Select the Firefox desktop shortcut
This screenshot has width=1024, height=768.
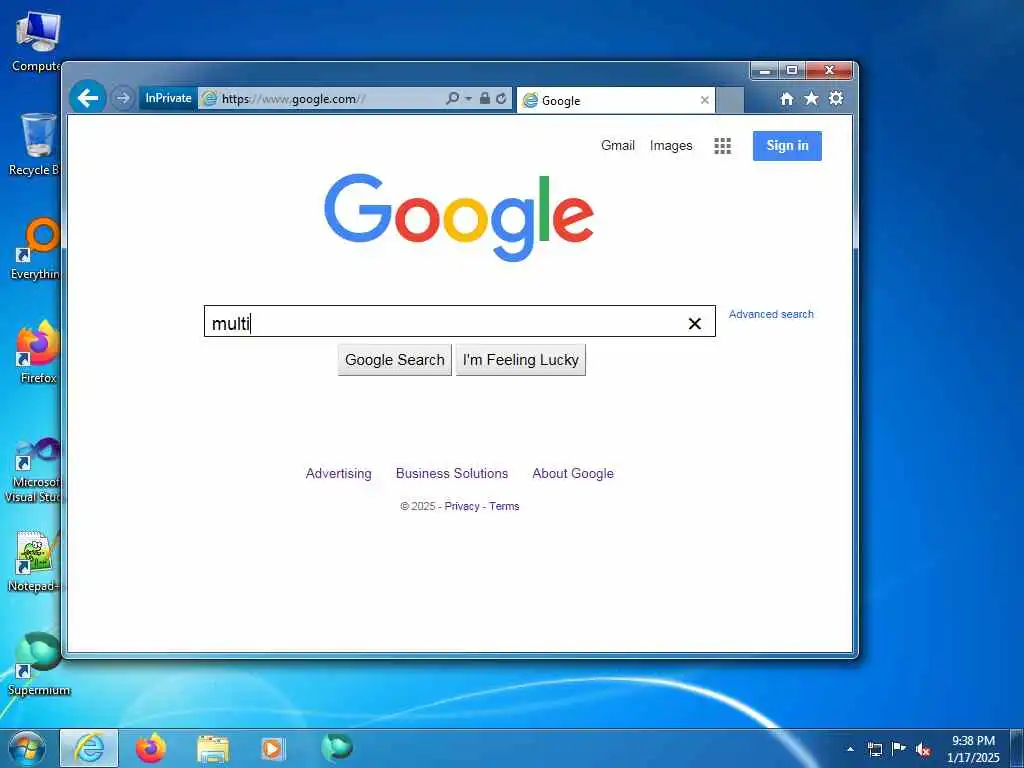click(38, 352)
